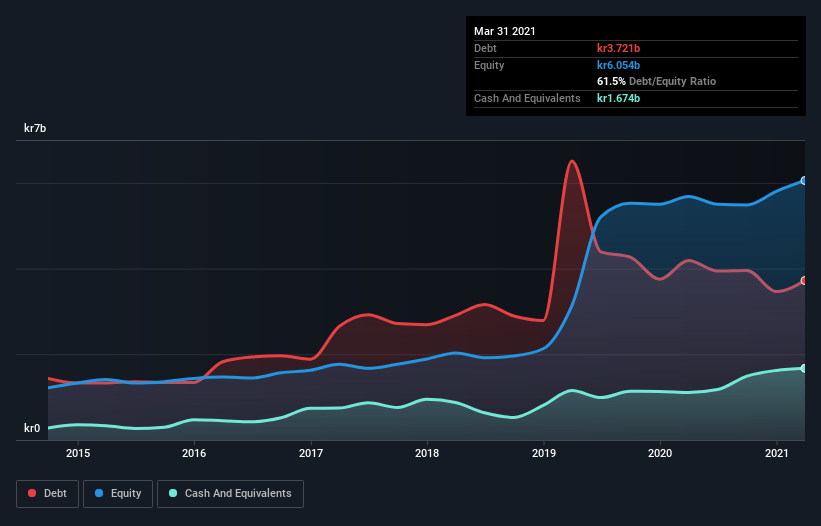Toggle the Equity legend button

(x=118, y=494)
